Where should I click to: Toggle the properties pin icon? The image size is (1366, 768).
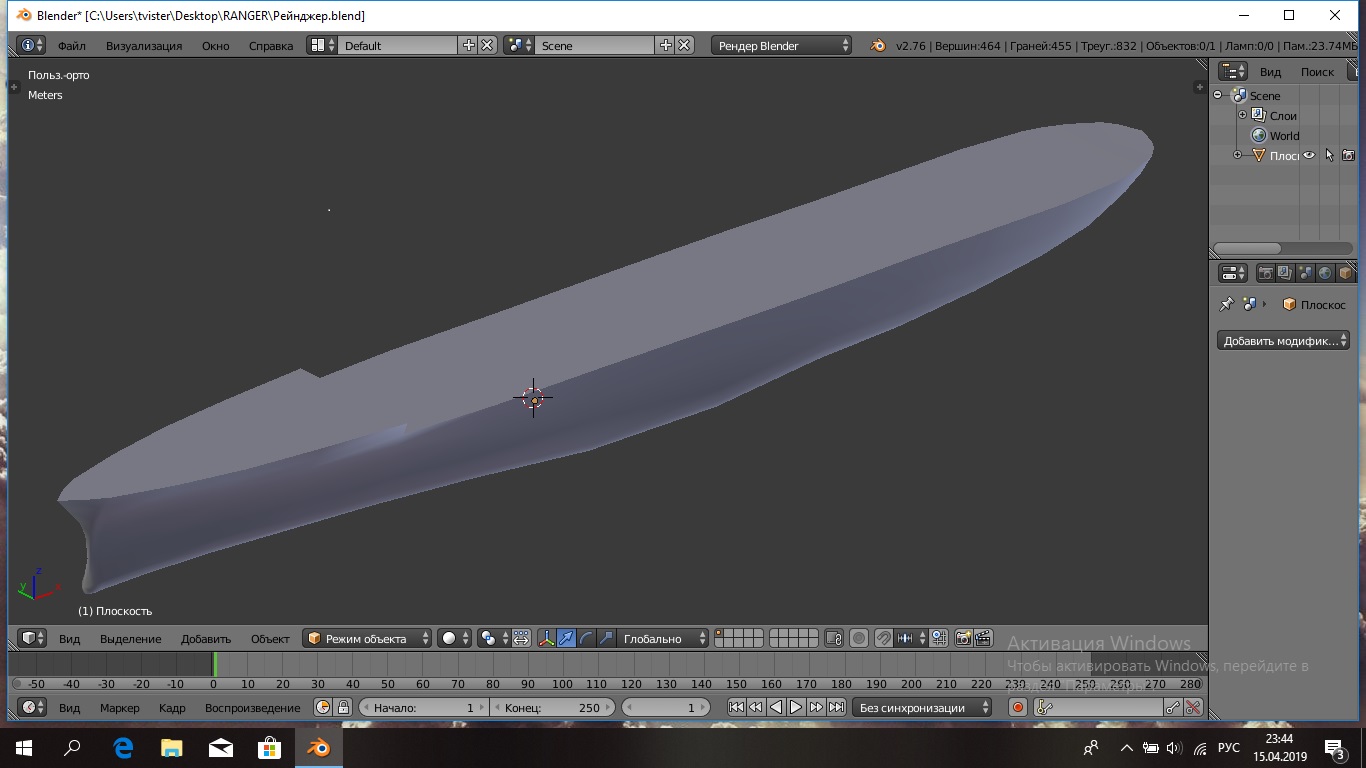(x=1227, y=304)
